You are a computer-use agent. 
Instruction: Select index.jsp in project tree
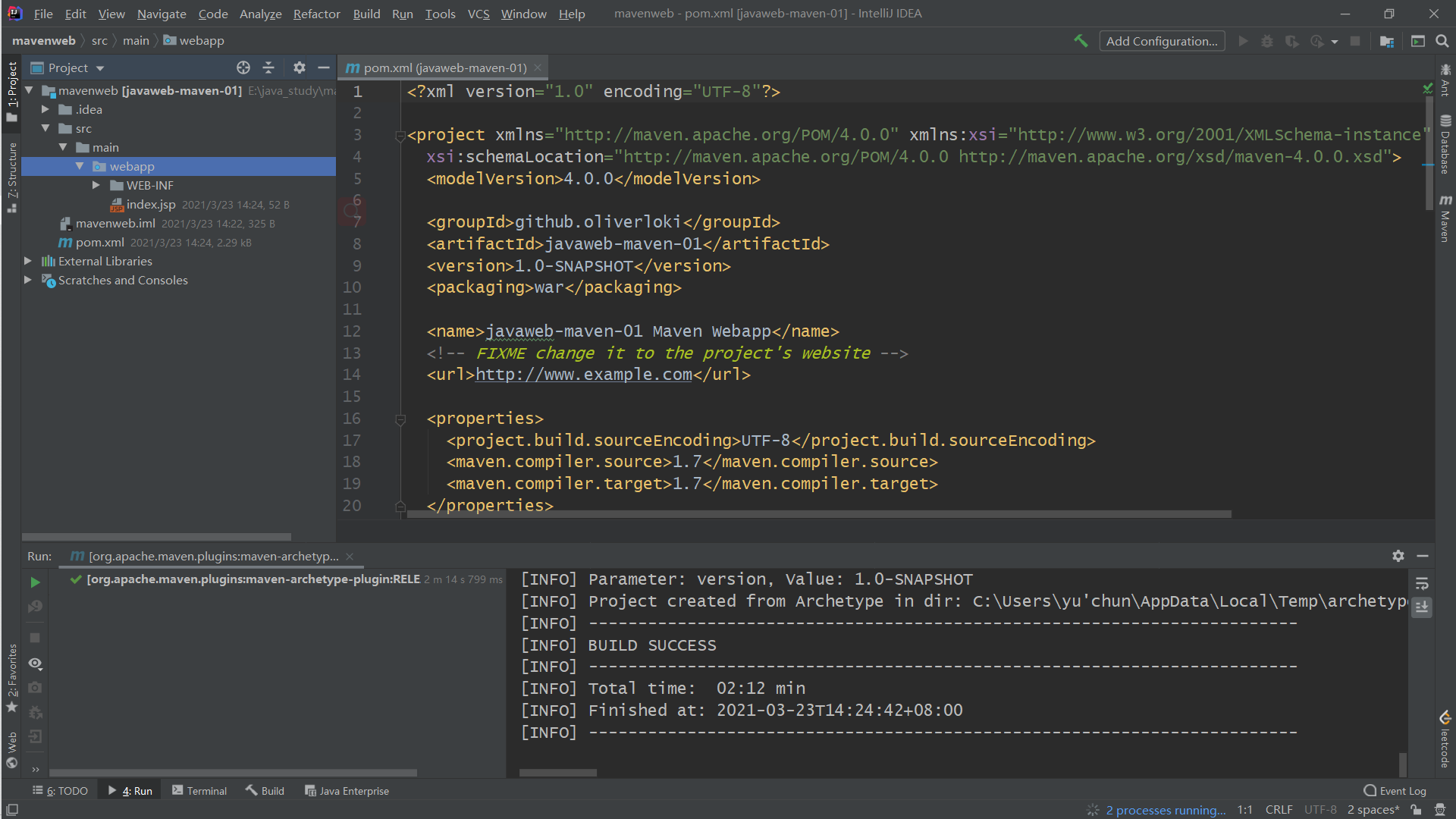click(x=150, y=204)
